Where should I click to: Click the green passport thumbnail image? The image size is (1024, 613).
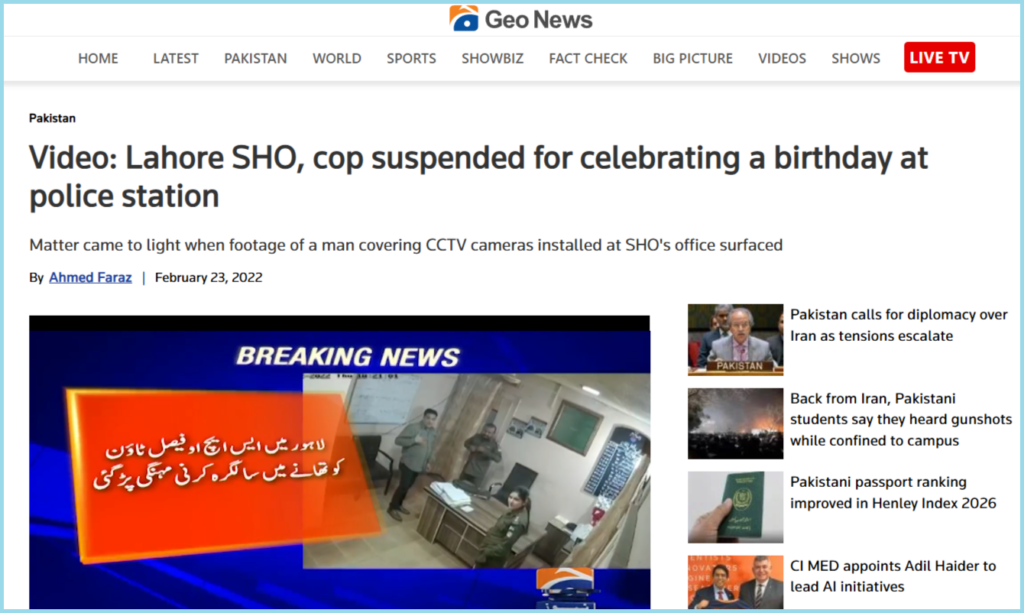[x=735, y=507]
